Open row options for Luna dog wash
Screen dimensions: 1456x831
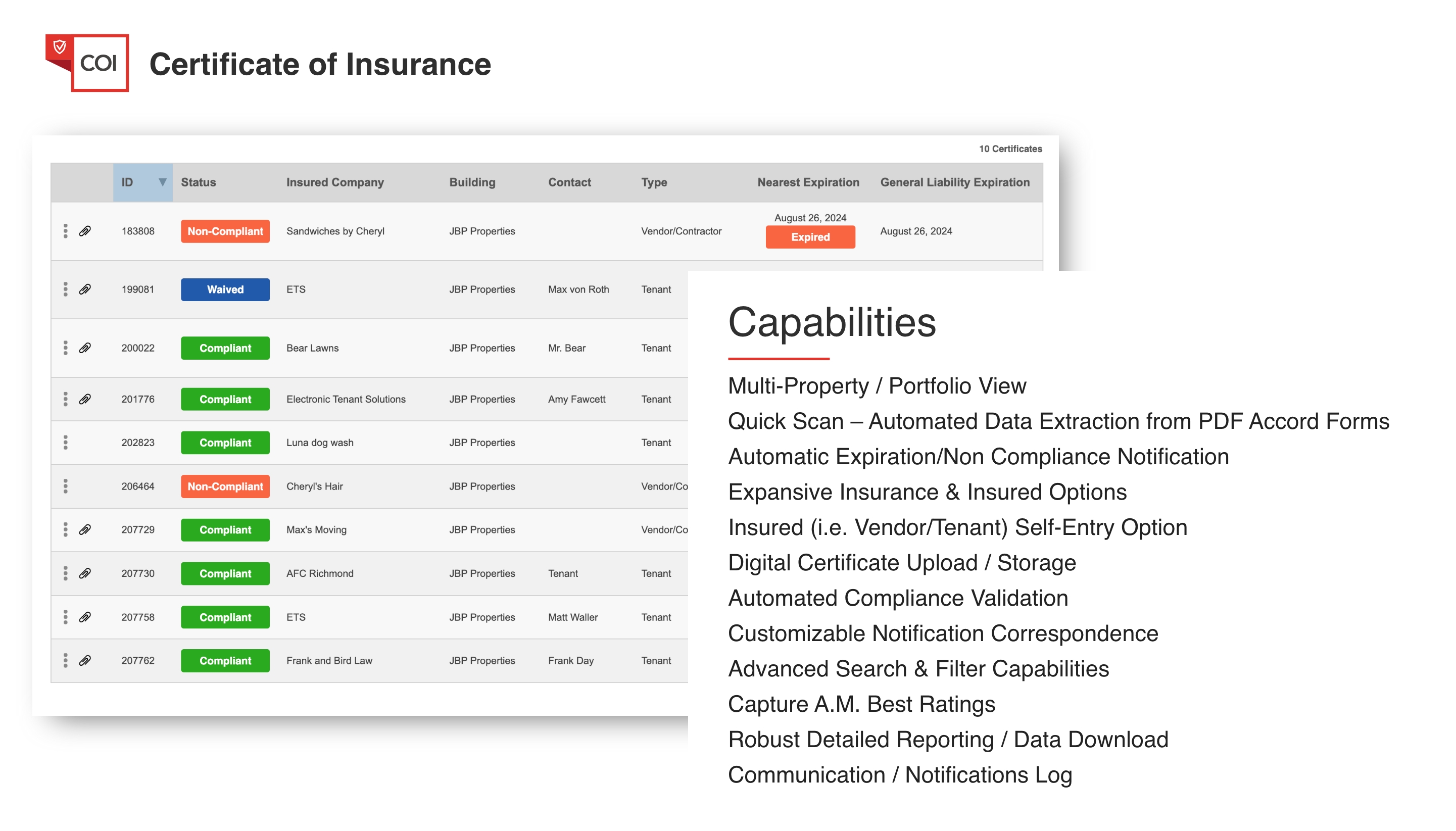(x=65, y=443)
